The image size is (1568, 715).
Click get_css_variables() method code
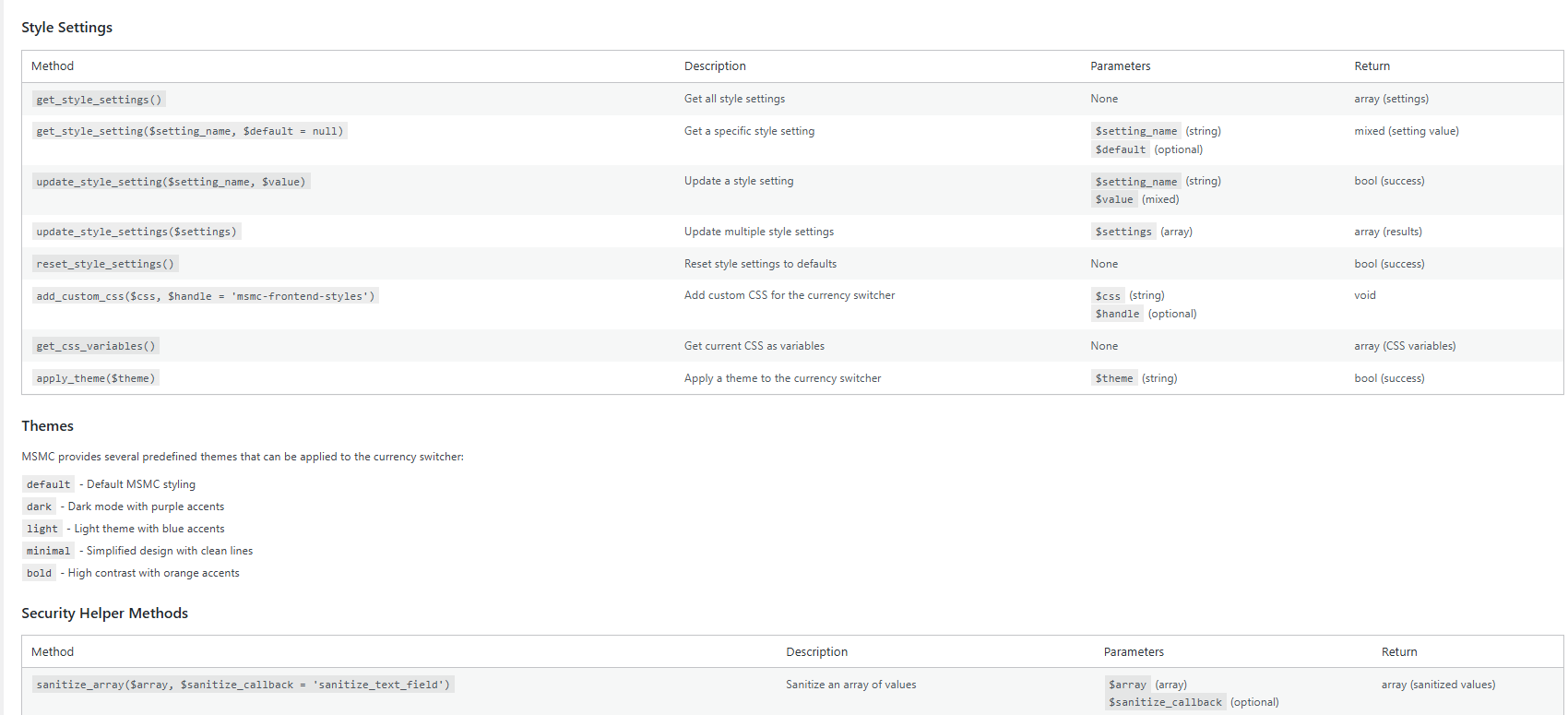click(96, 346)
